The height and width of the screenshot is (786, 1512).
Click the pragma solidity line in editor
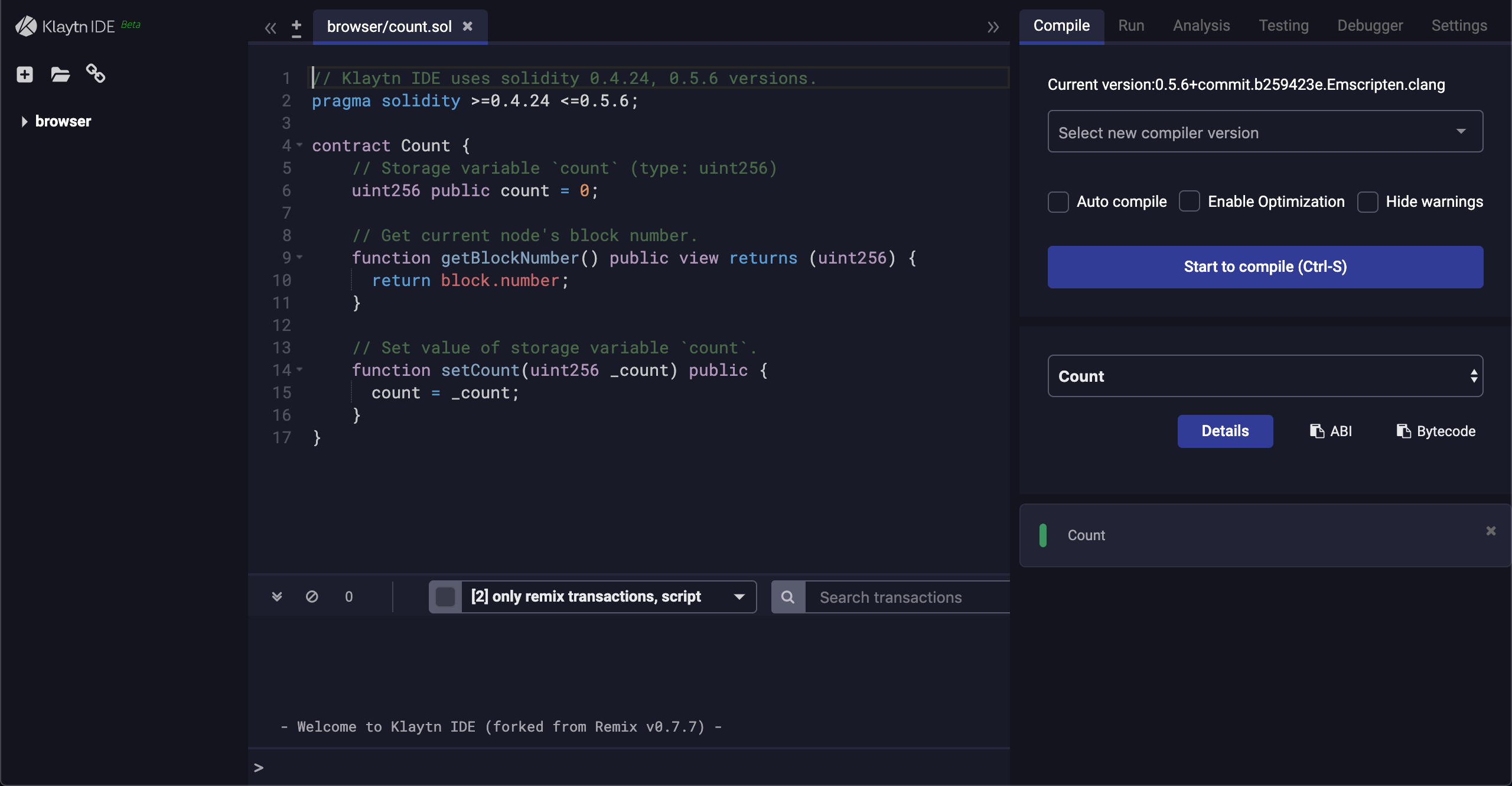pos(475,101)
